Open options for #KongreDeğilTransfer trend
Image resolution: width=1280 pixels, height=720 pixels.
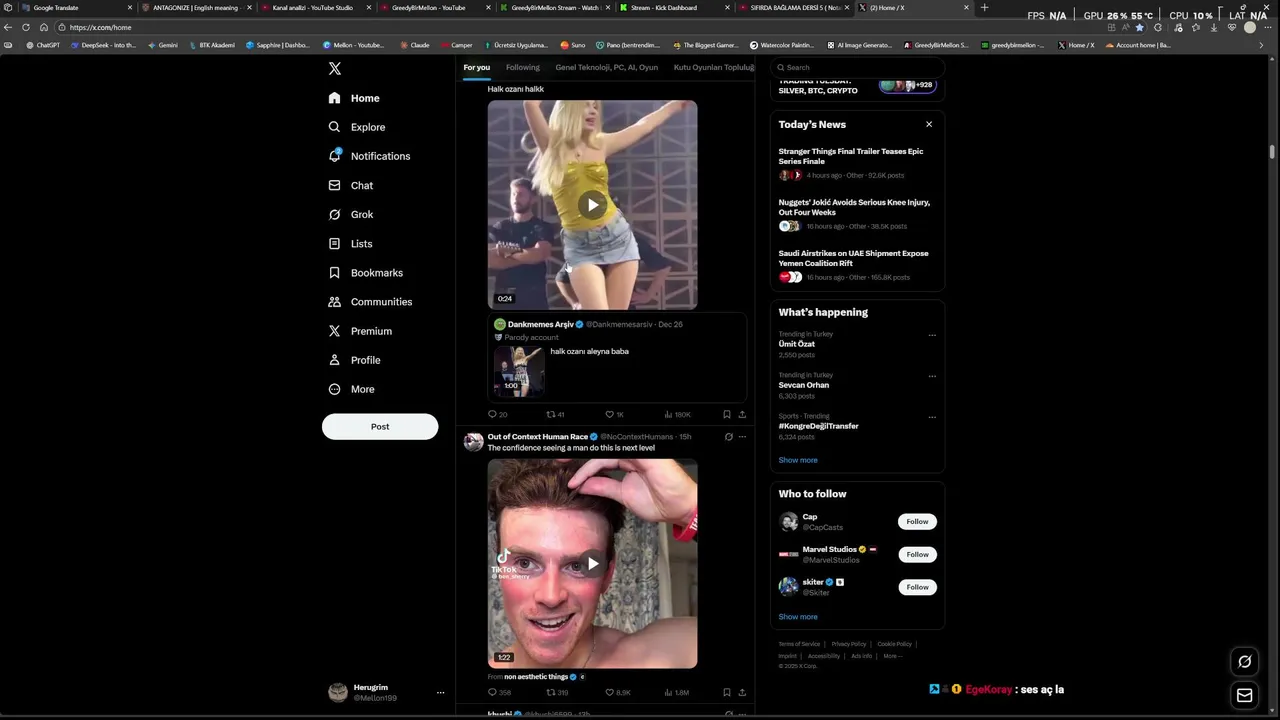pyautogui.click(x=932, y=417)
